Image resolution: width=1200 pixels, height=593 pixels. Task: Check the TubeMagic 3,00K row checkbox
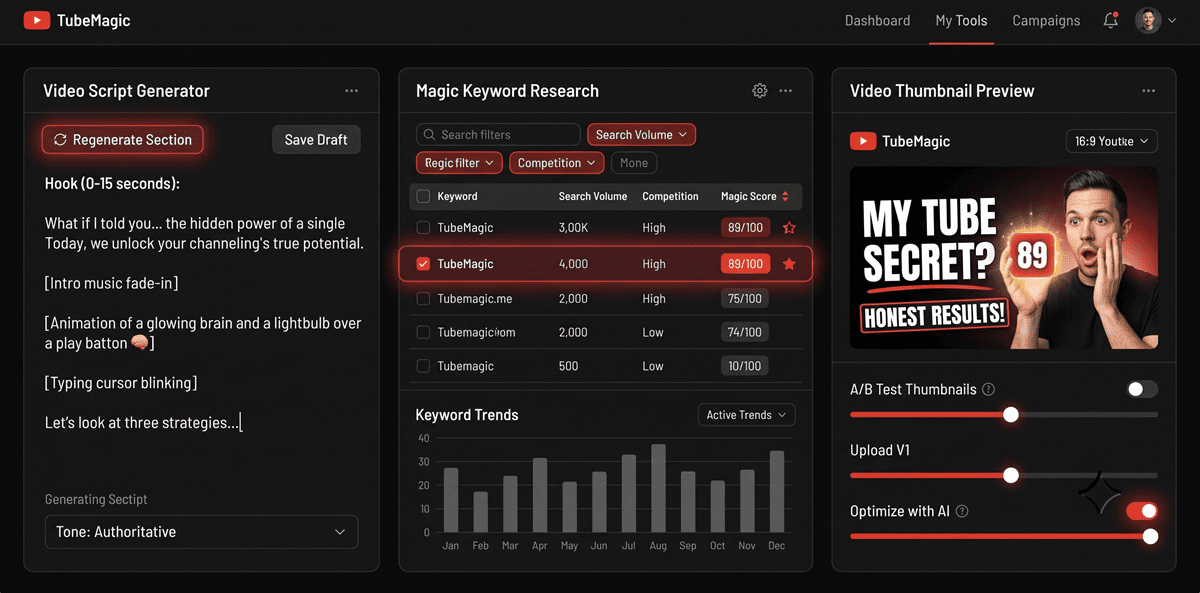pos(423,228)
